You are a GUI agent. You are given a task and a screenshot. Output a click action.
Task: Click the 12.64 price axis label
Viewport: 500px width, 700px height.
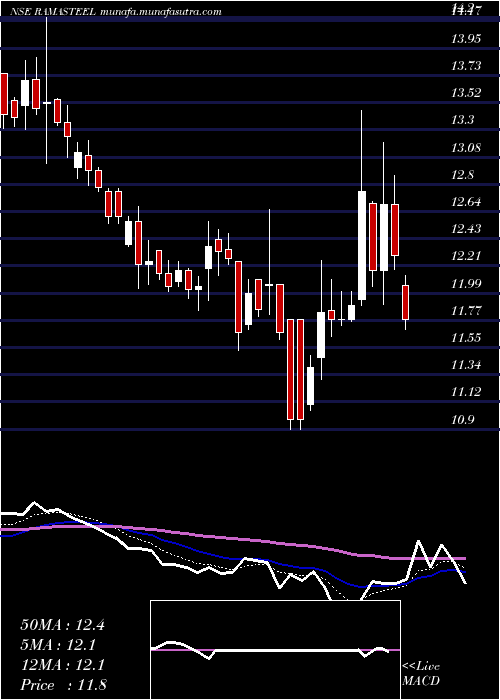(x=467, y=202)
